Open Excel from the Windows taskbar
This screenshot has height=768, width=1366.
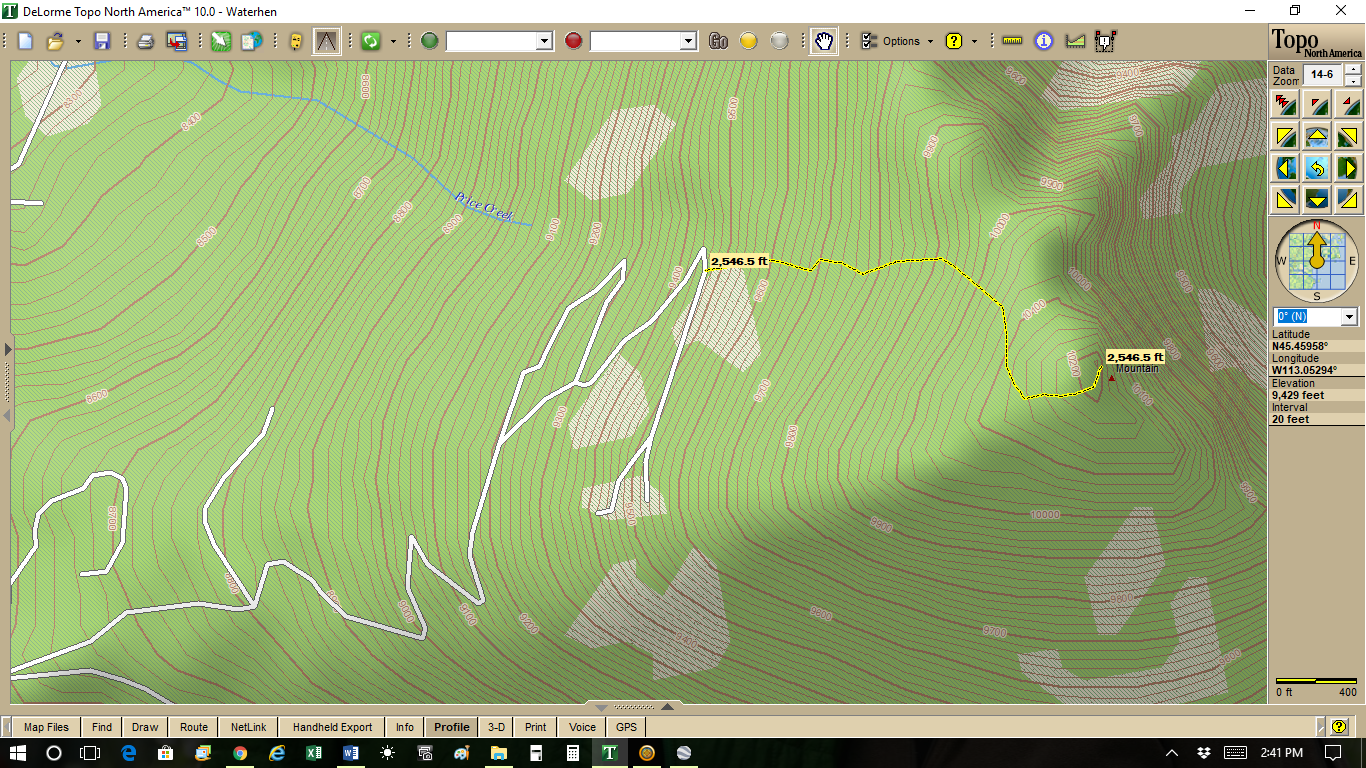click(313, 752)
